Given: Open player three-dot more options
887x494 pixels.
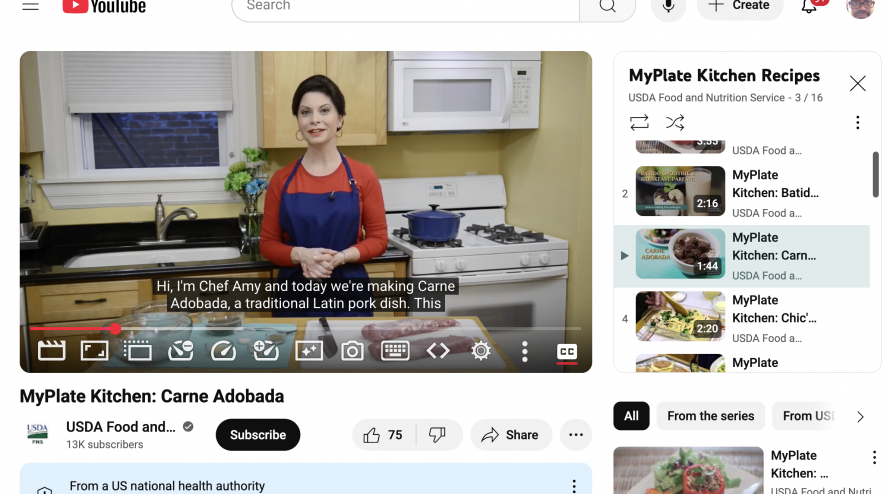Looking at the screenshot, I should click(524, 351).
